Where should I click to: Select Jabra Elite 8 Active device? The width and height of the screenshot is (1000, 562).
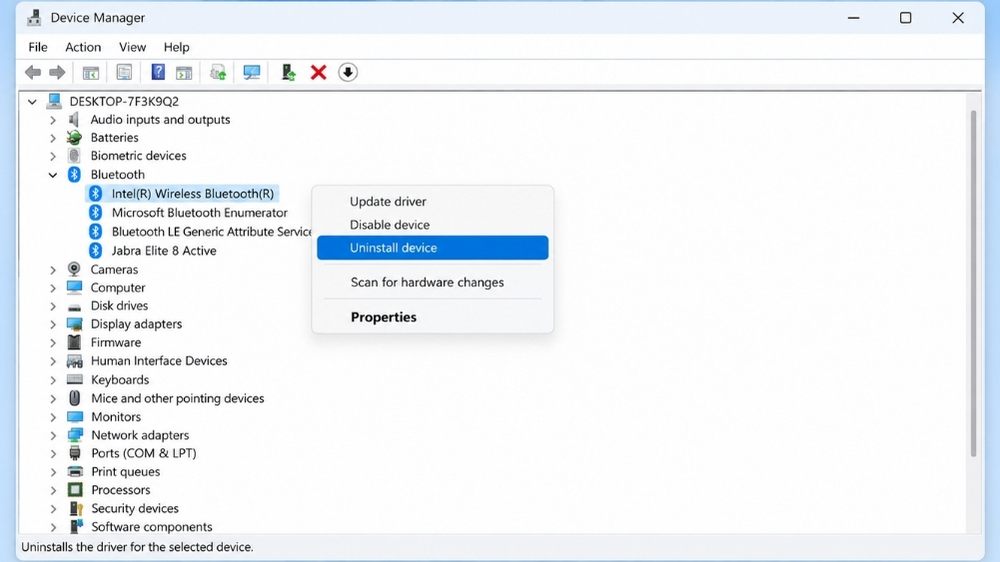pyautogui.click(x=164, y=251)
